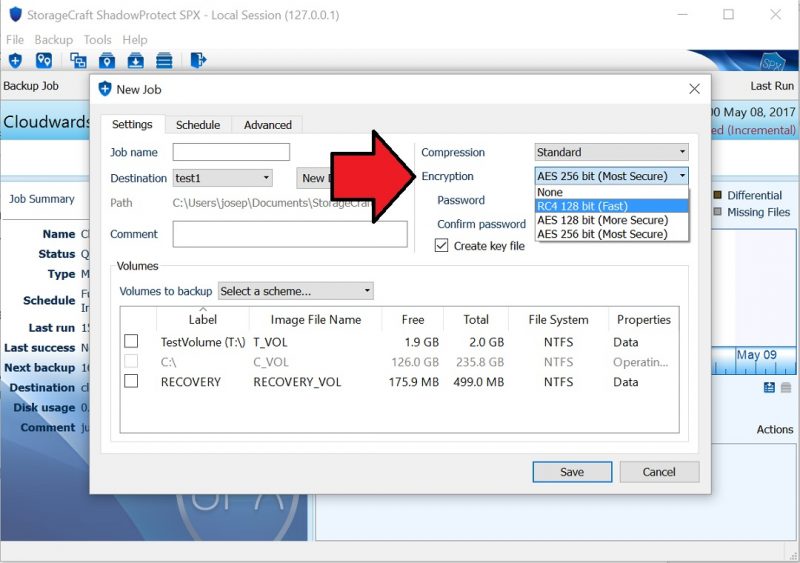Click the stacked-disks toolbar icon
800x563 pixels.
164,61
